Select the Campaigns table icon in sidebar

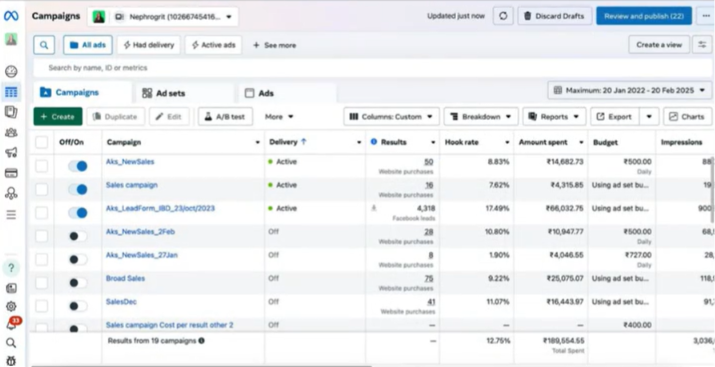(11, 93)
